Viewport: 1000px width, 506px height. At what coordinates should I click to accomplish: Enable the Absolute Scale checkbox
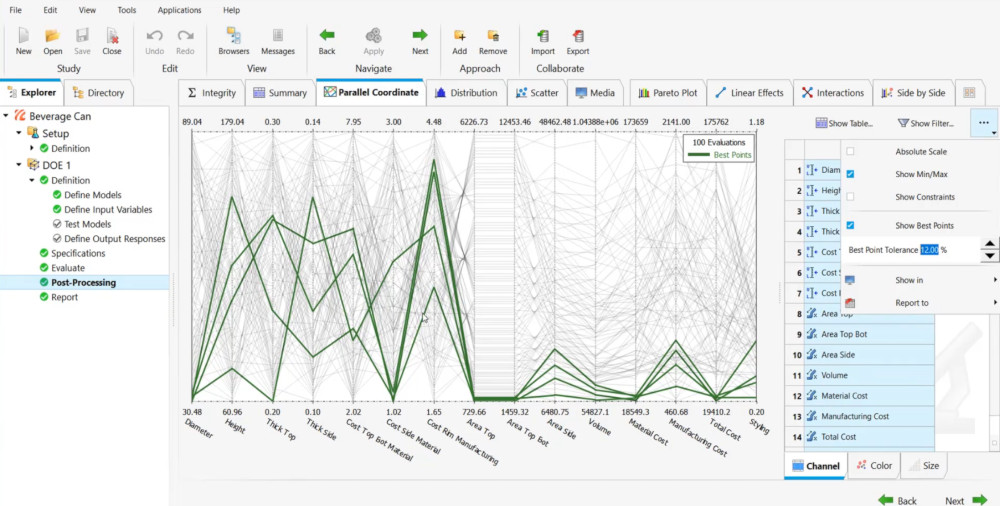(850, 152)
